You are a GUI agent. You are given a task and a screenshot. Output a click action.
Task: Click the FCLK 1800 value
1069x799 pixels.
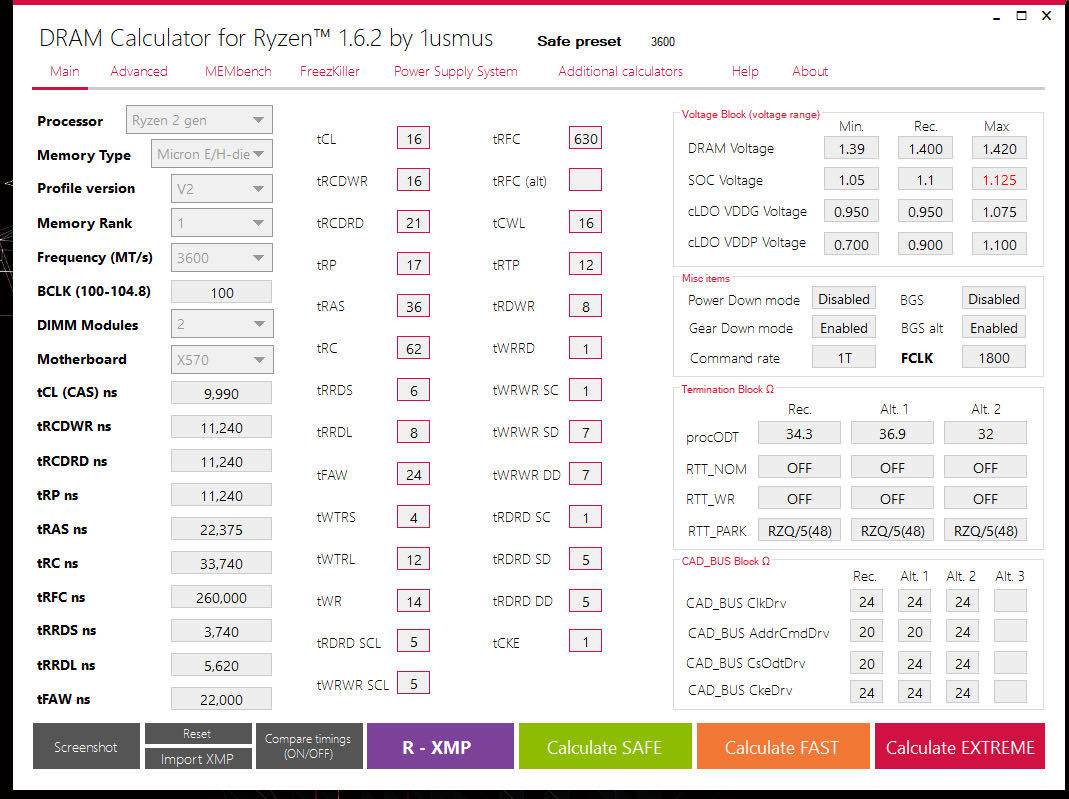coord(993,357)
